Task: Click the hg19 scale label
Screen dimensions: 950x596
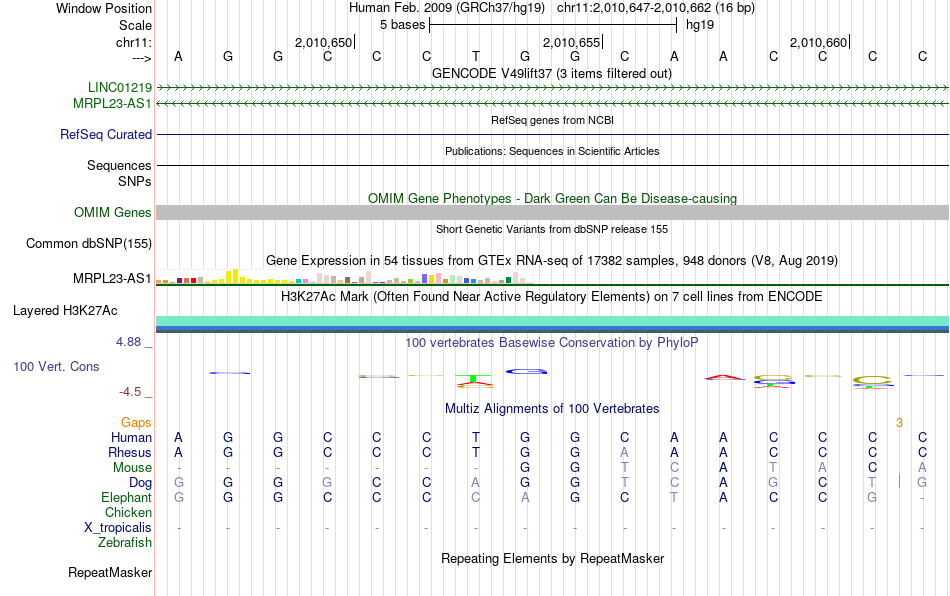Action: [x=700, y=25]
